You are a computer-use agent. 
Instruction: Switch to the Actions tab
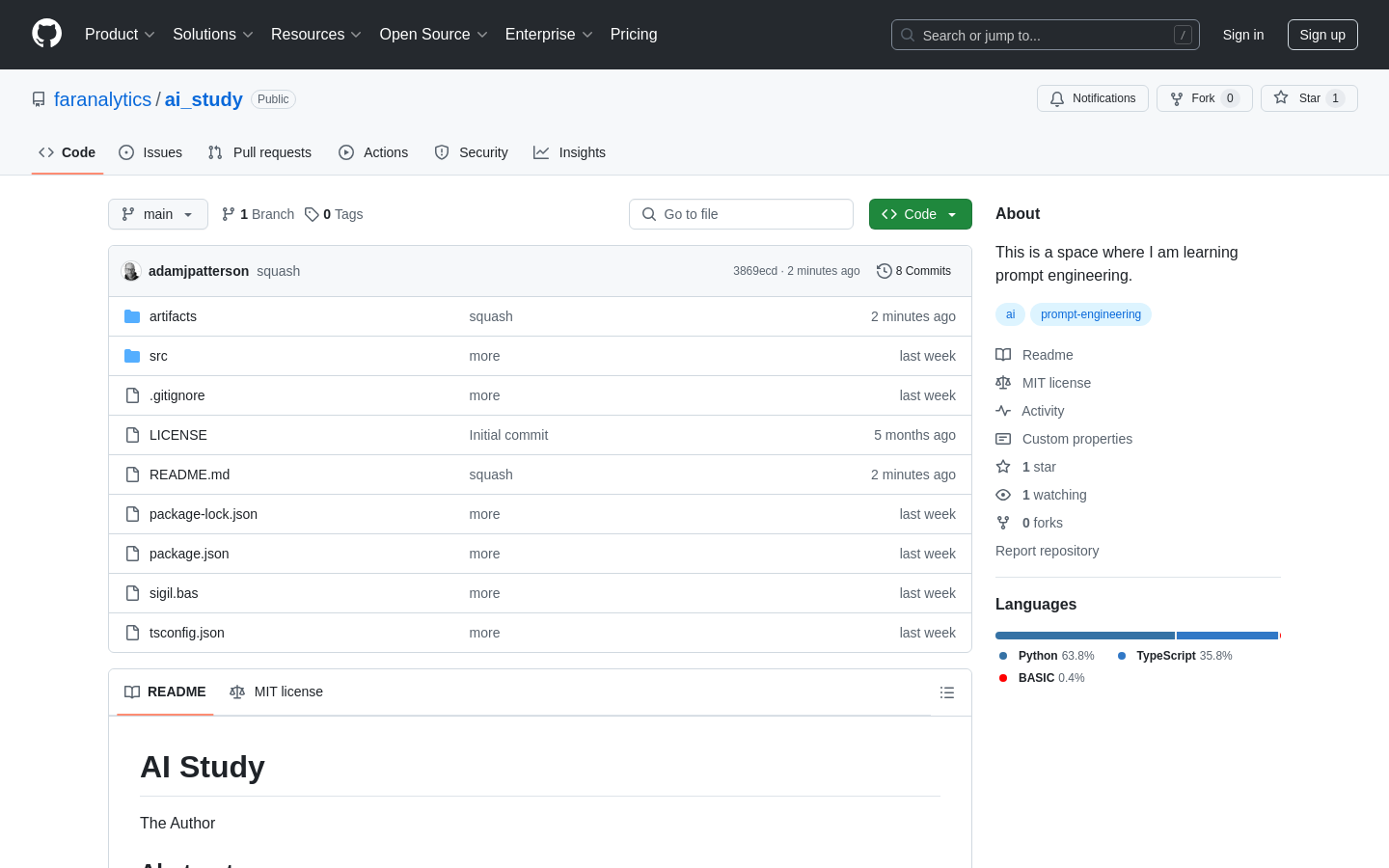(x=373, y=152)
